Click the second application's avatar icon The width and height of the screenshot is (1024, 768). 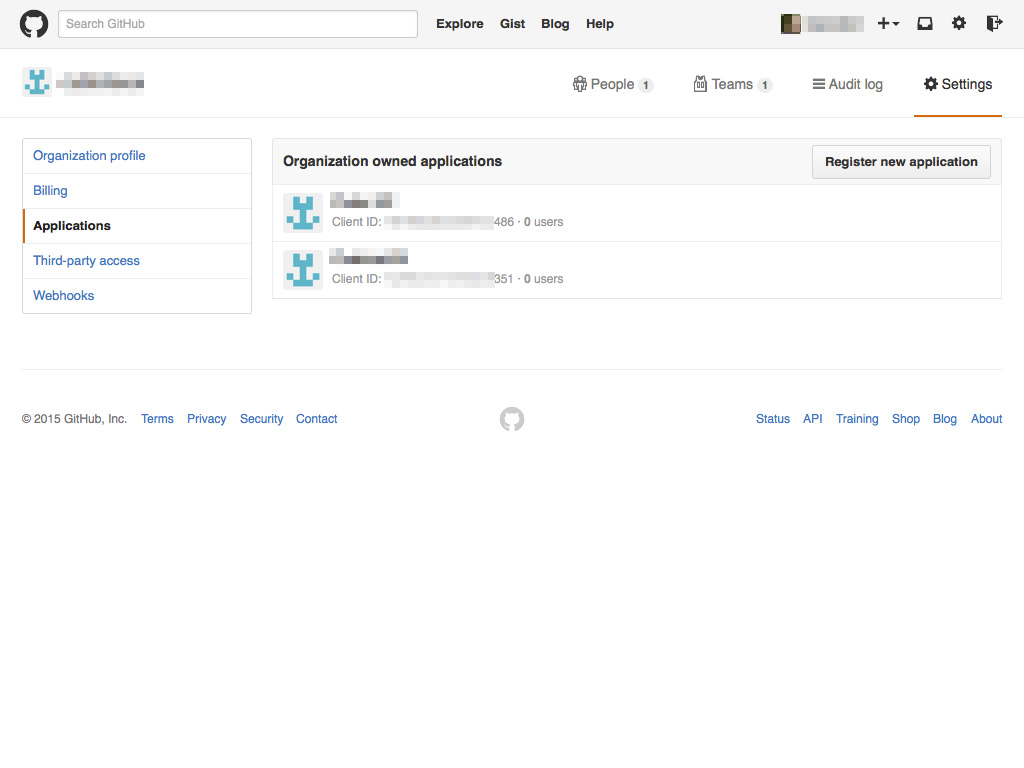pos(303,269)
